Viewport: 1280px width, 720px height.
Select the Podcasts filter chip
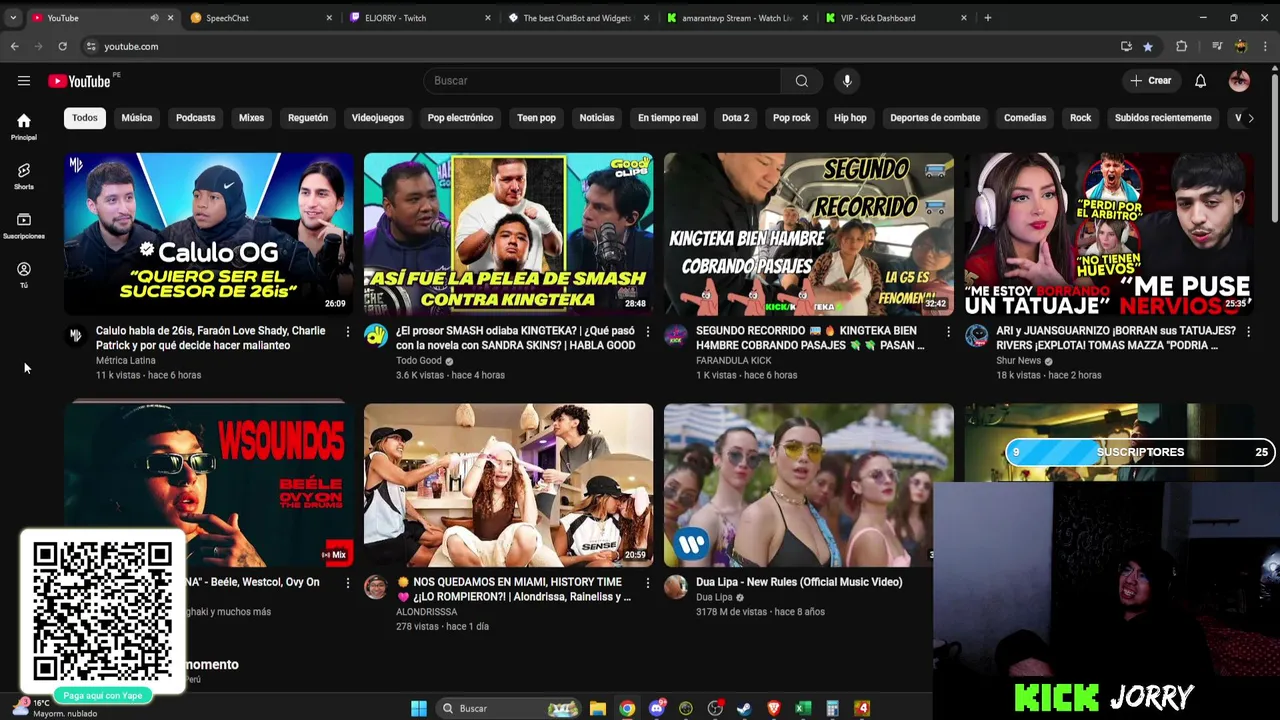tap(196, 118)
